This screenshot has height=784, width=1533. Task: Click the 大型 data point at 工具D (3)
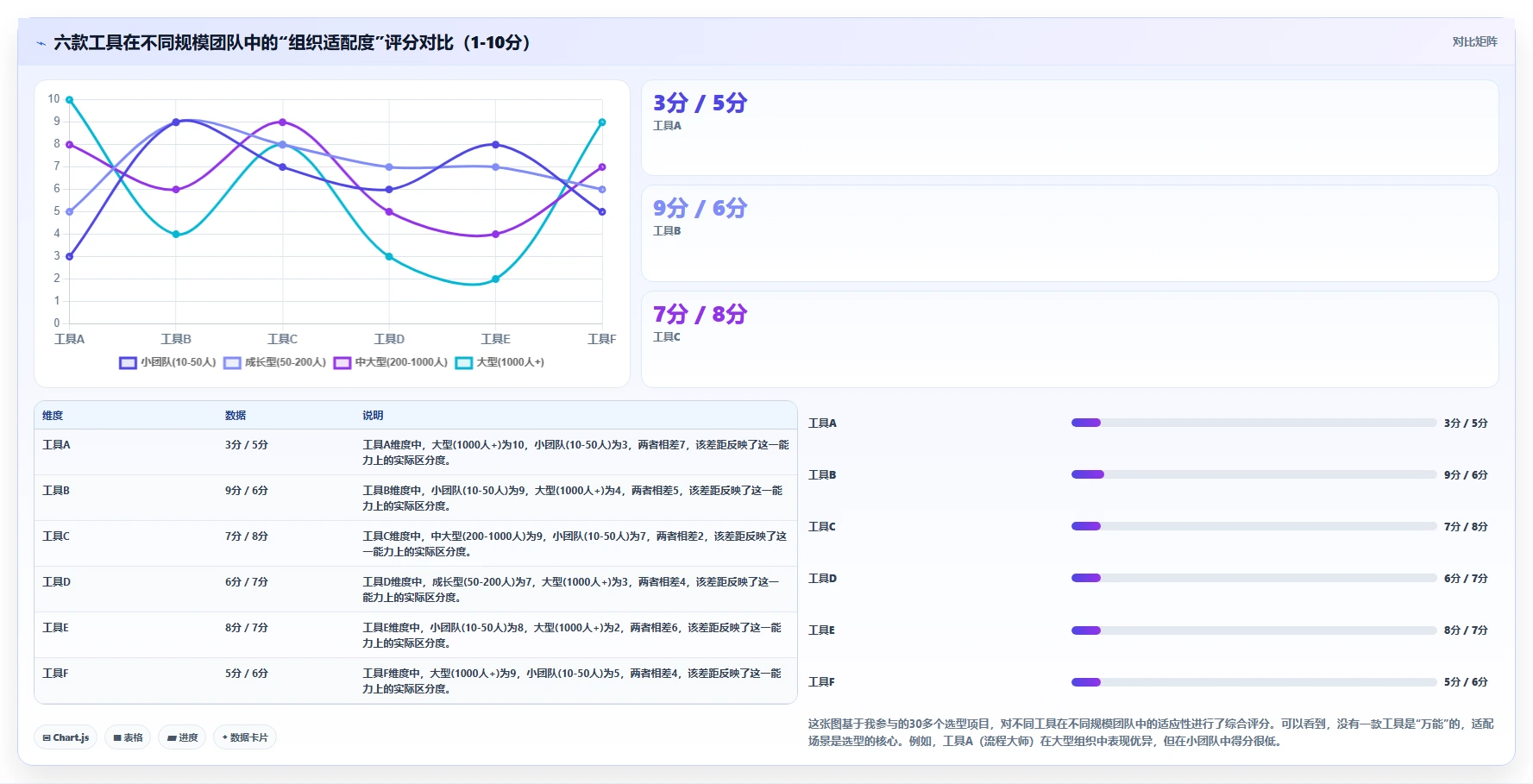pyautogui.click(x=389, y=257)
